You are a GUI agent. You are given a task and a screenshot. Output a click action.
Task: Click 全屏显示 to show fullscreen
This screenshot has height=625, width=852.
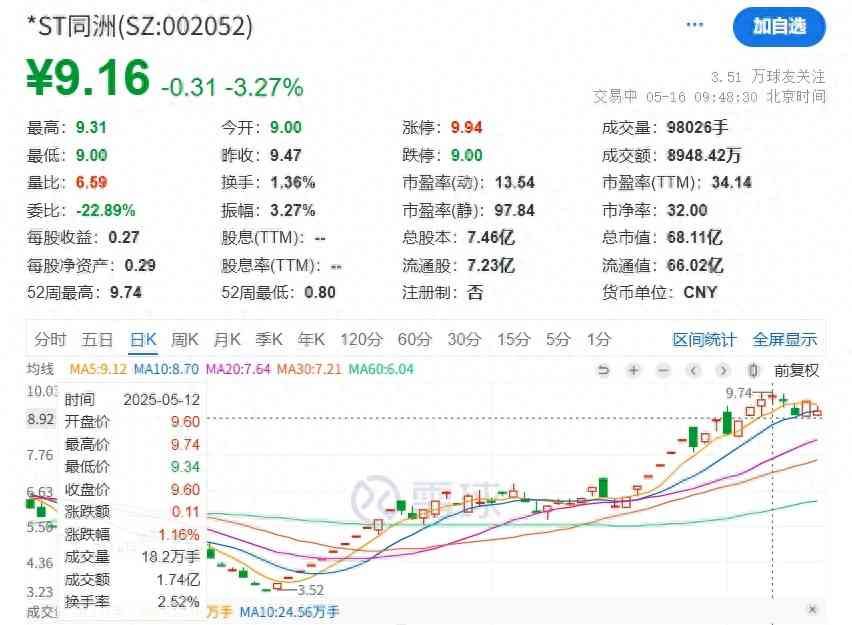785,339
